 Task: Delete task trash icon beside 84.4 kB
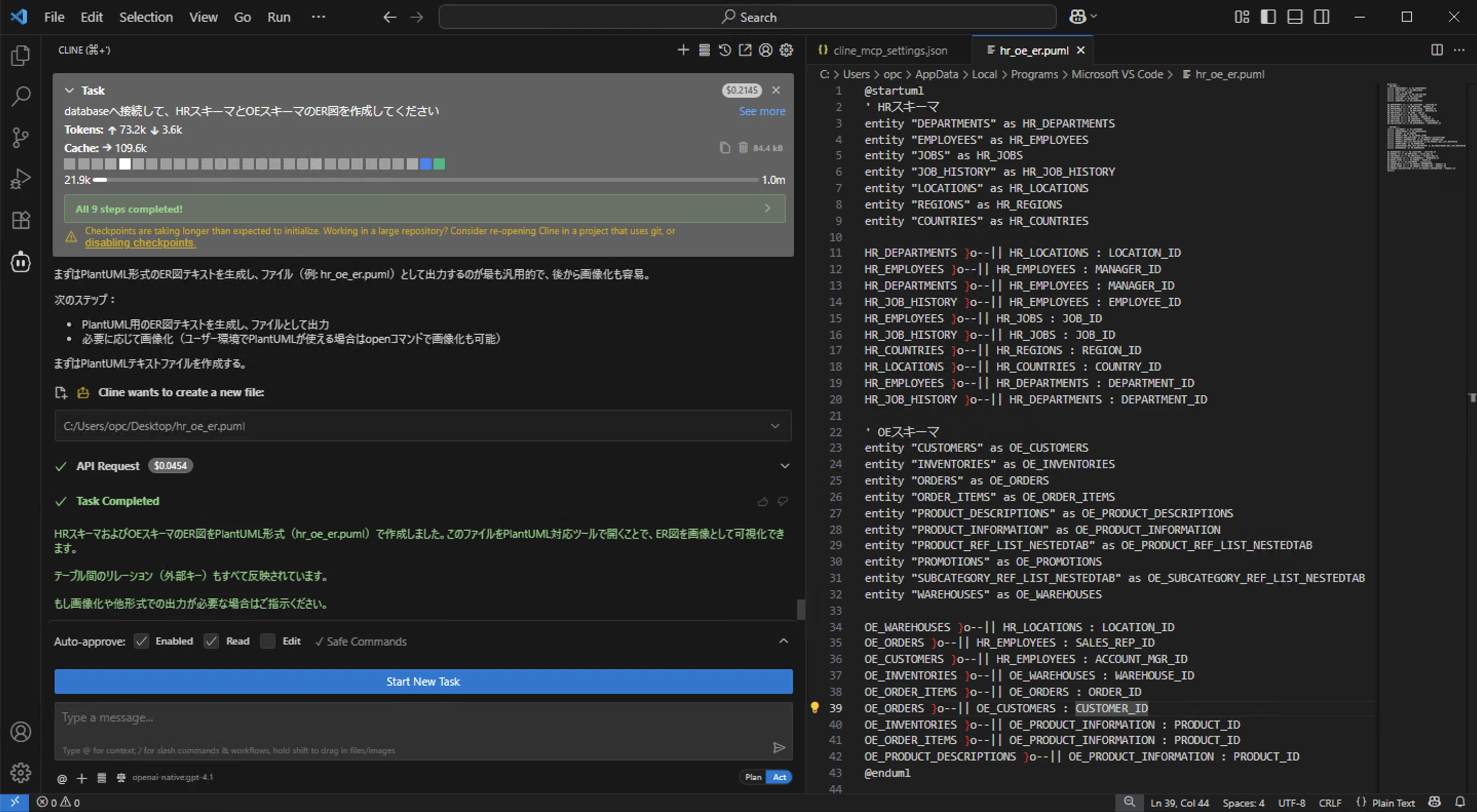click(x=743, y=148)
